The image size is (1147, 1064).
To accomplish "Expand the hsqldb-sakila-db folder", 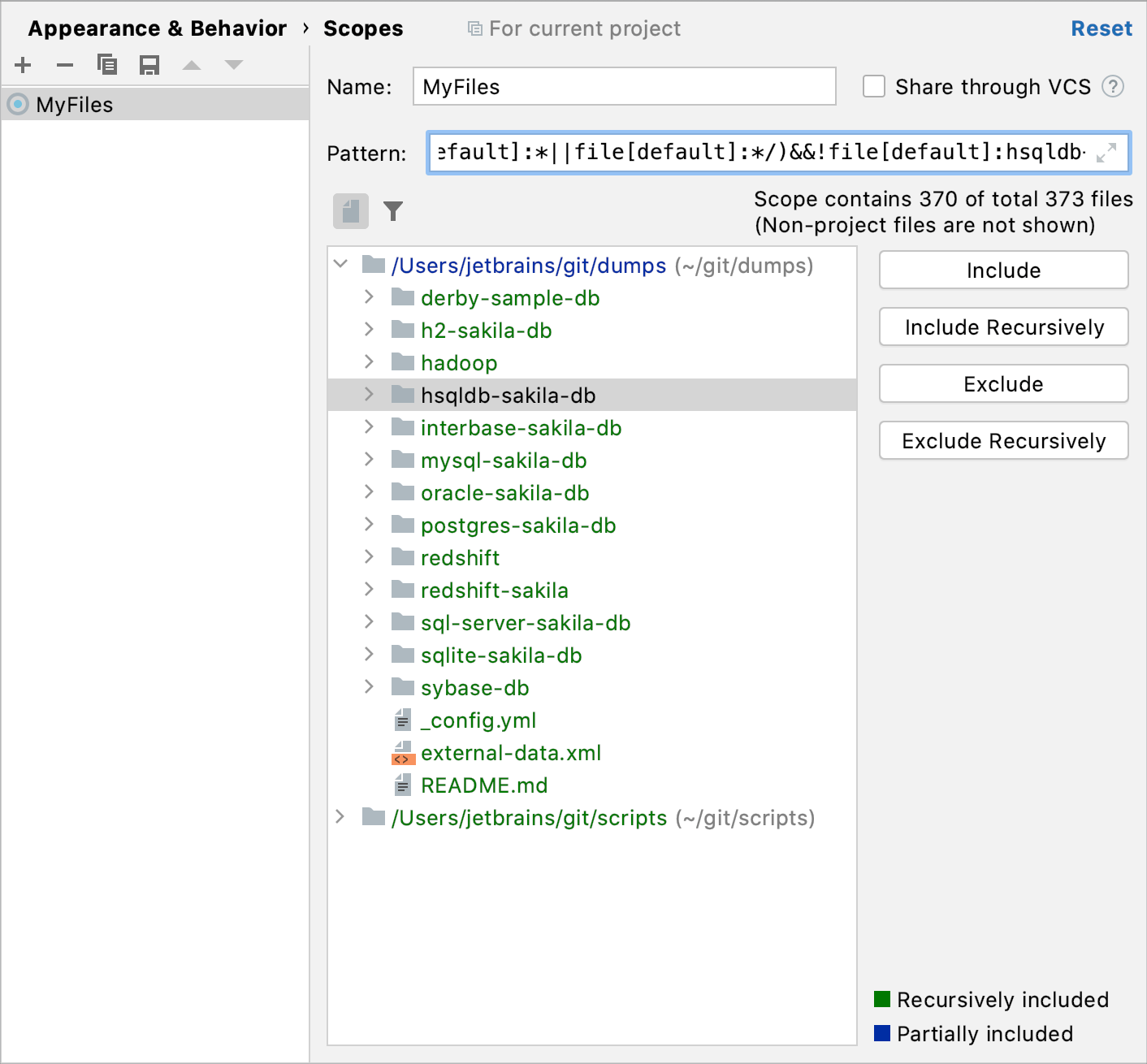I will pos(370,395).
